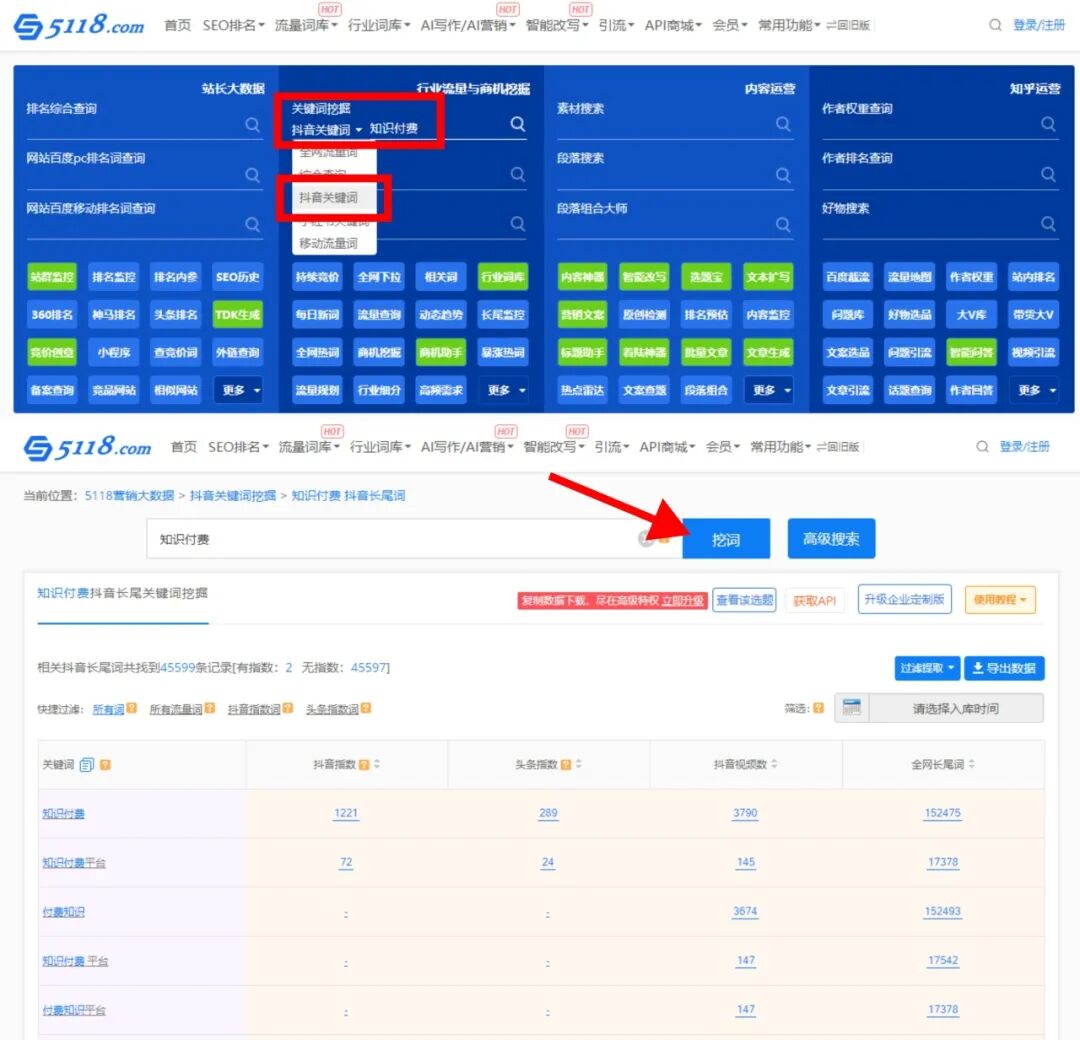Expand 更多 in the 站长大数据 panel
This screenshot has width=1080, height=1040.
click(x=239, y=390)
